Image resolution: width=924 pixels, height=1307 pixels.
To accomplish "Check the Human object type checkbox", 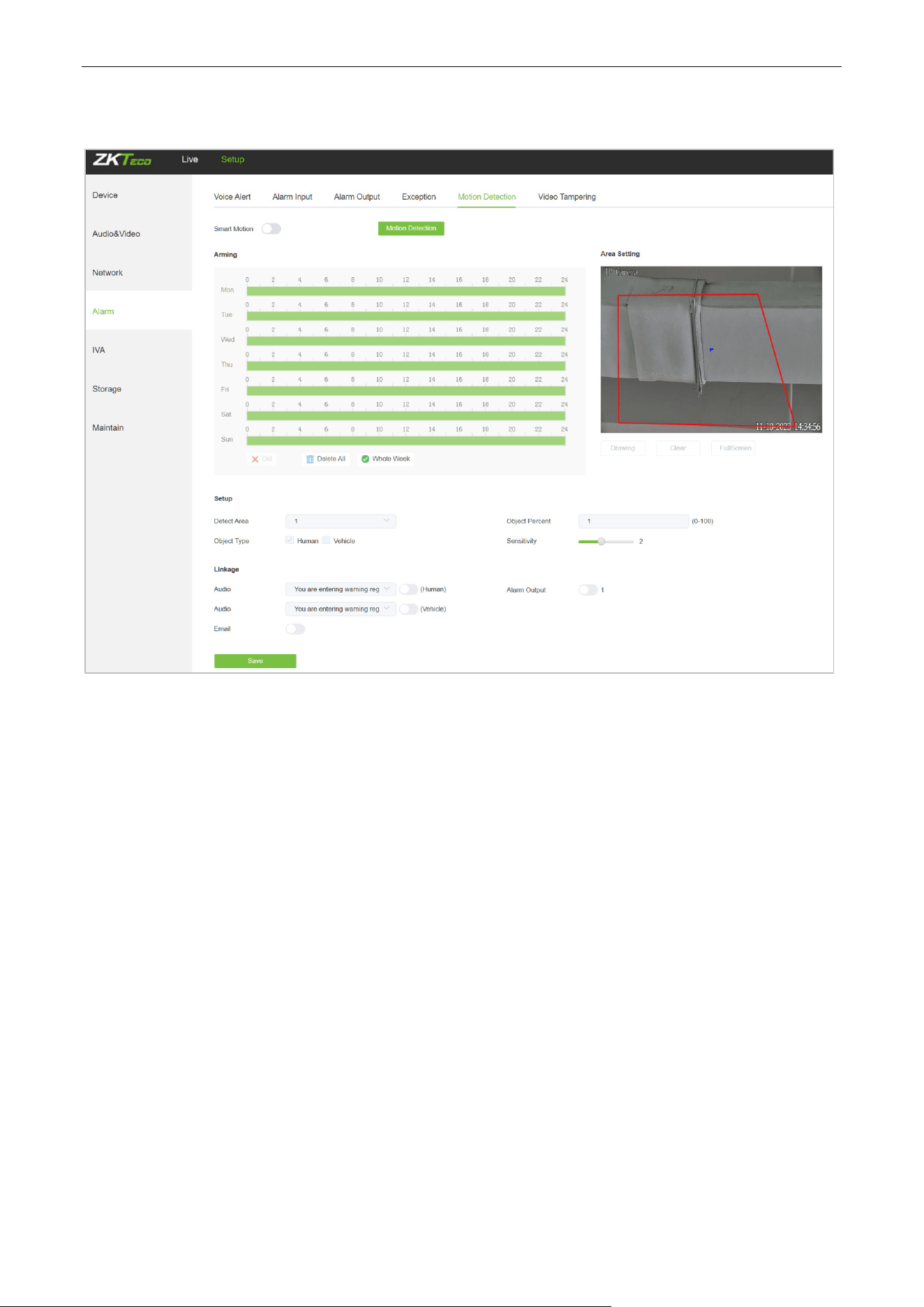I will tap(290, 540).
